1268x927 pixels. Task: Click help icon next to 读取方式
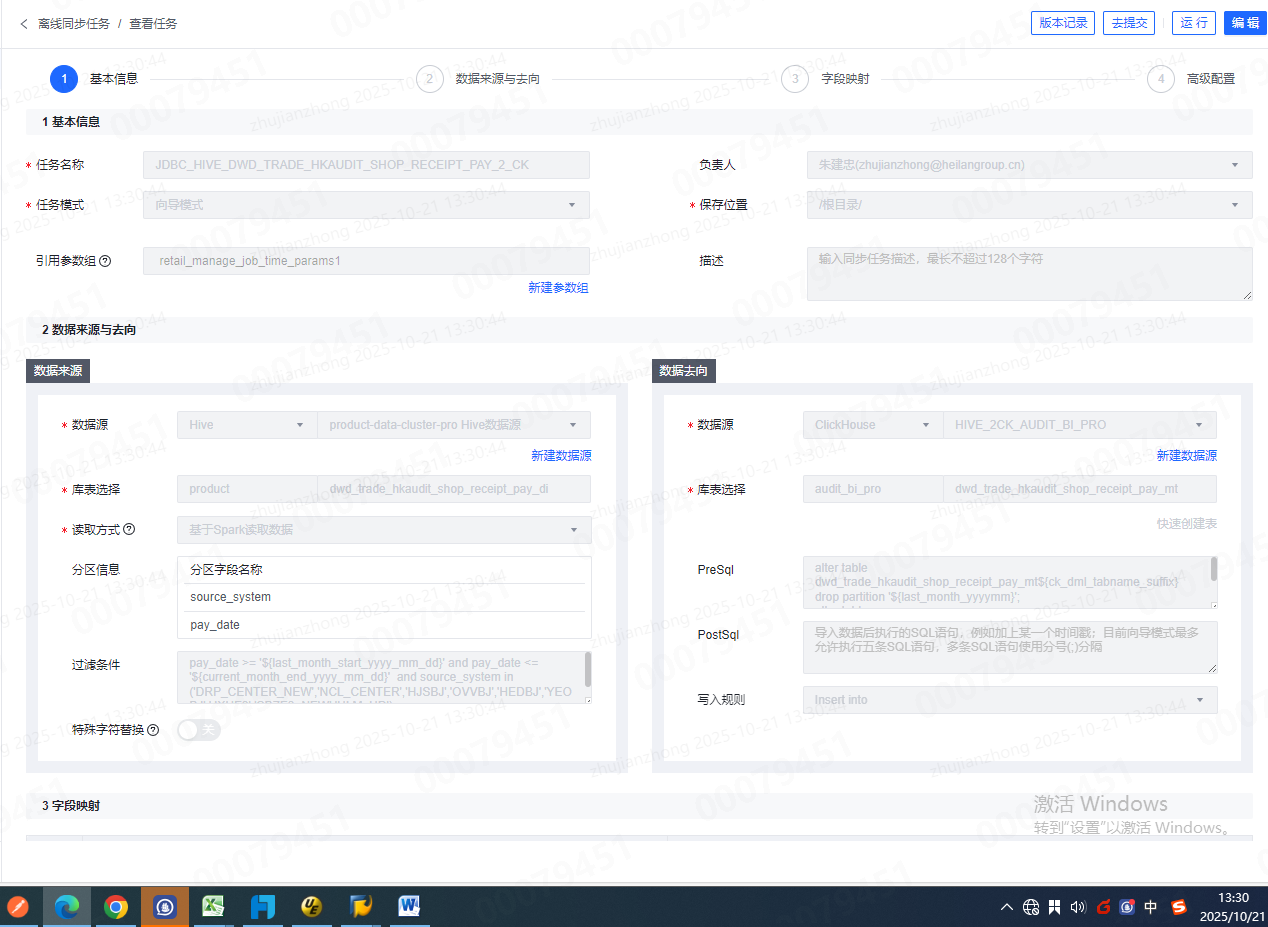coord(129,530)
